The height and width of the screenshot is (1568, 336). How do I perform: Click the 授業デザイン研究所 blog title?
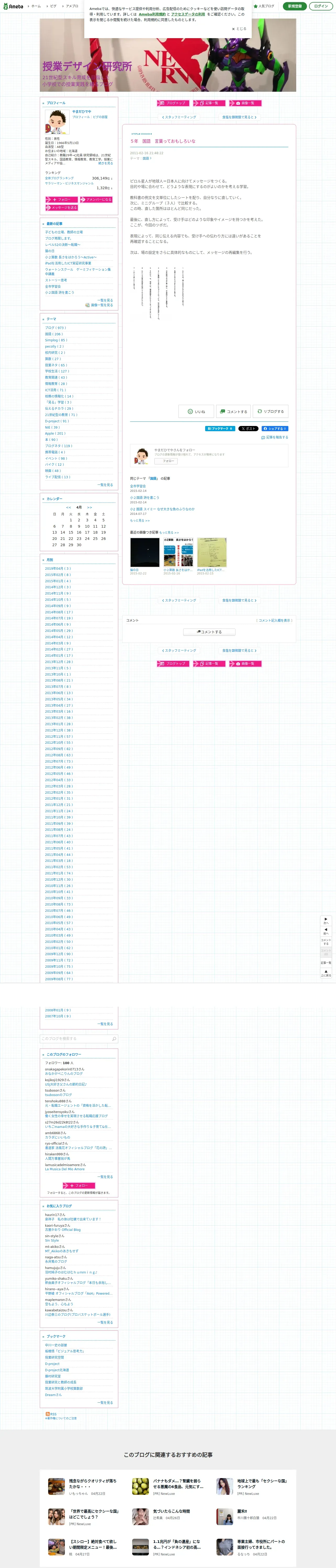click(87, 66)
